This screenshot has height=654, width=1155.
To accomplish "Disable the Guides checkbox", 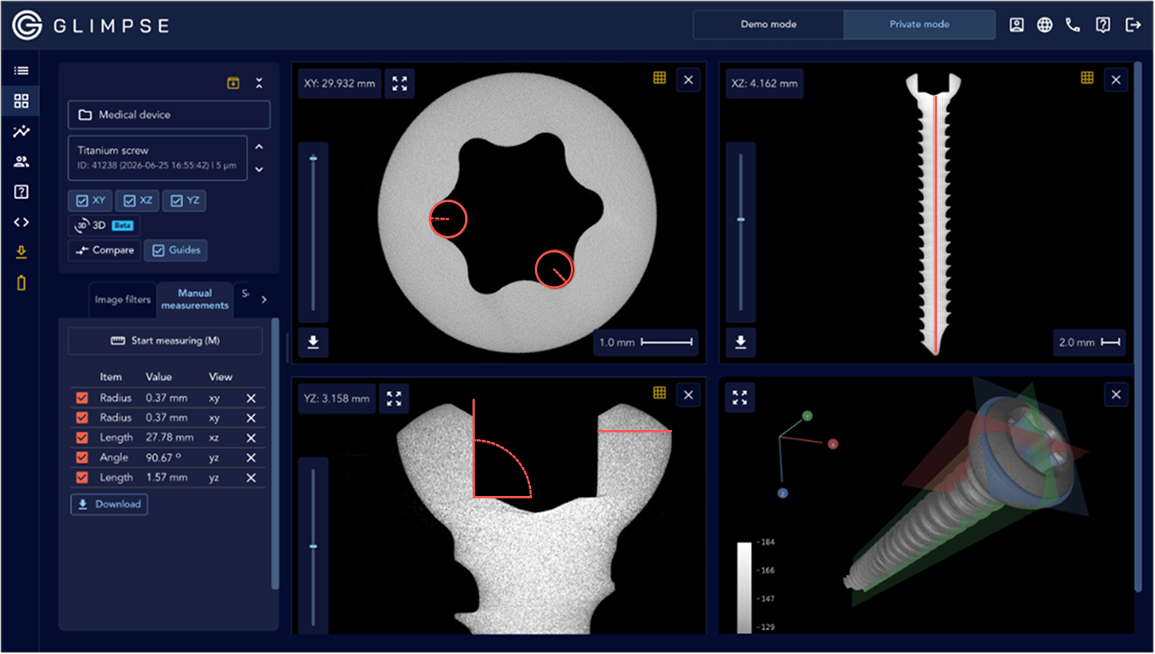I will pos(176,250).
